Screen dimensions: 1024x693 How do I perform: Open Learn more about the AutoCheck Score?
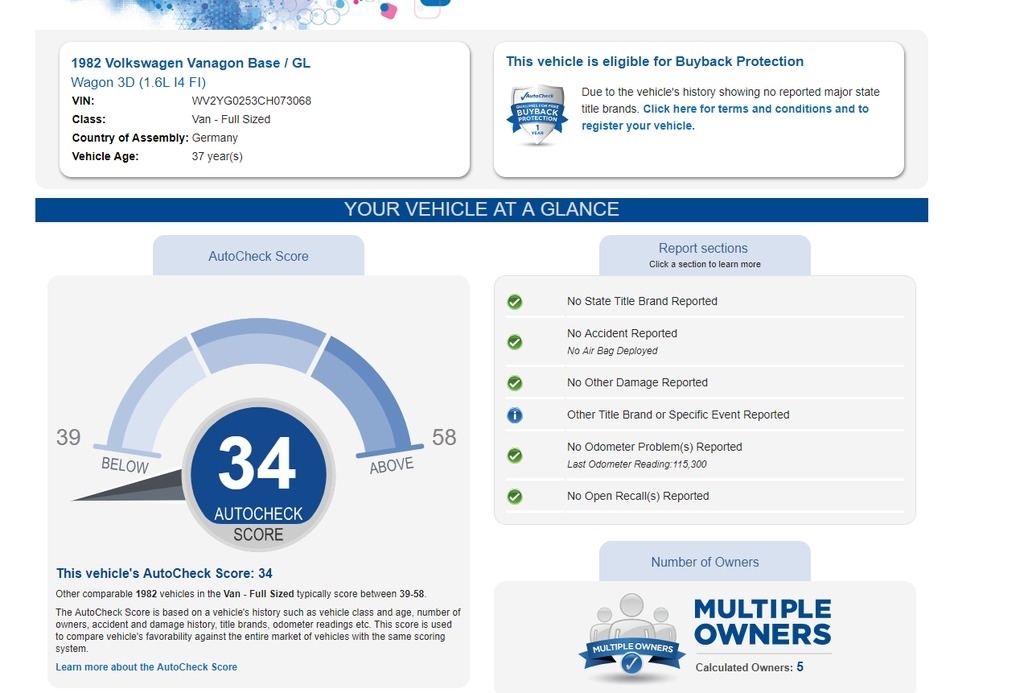pos(147,667)
